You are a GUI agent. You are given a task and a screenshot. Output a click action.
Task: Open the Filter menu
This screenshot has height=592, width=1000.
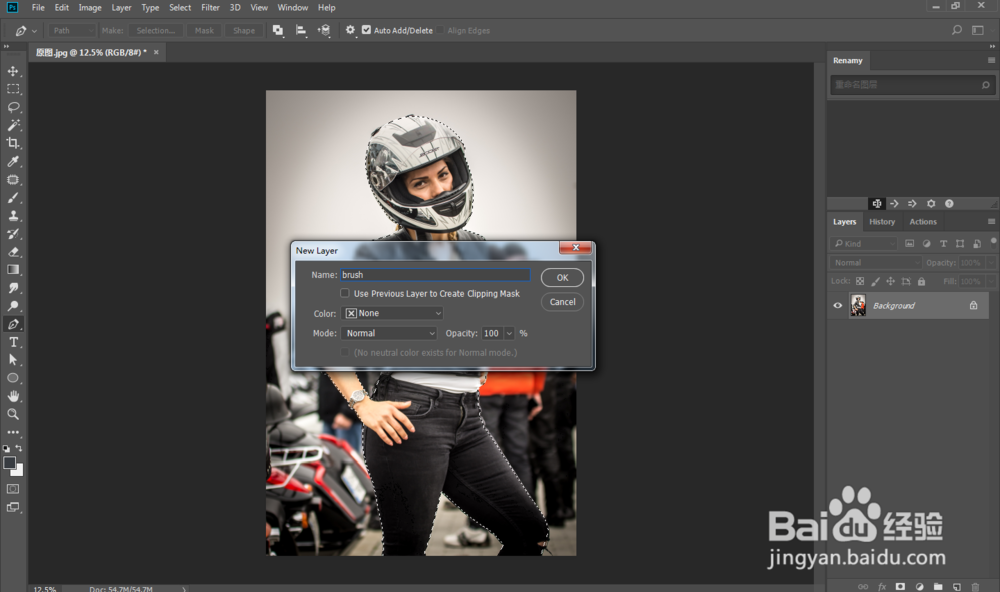pyautogui.click(x=210, y=8)
